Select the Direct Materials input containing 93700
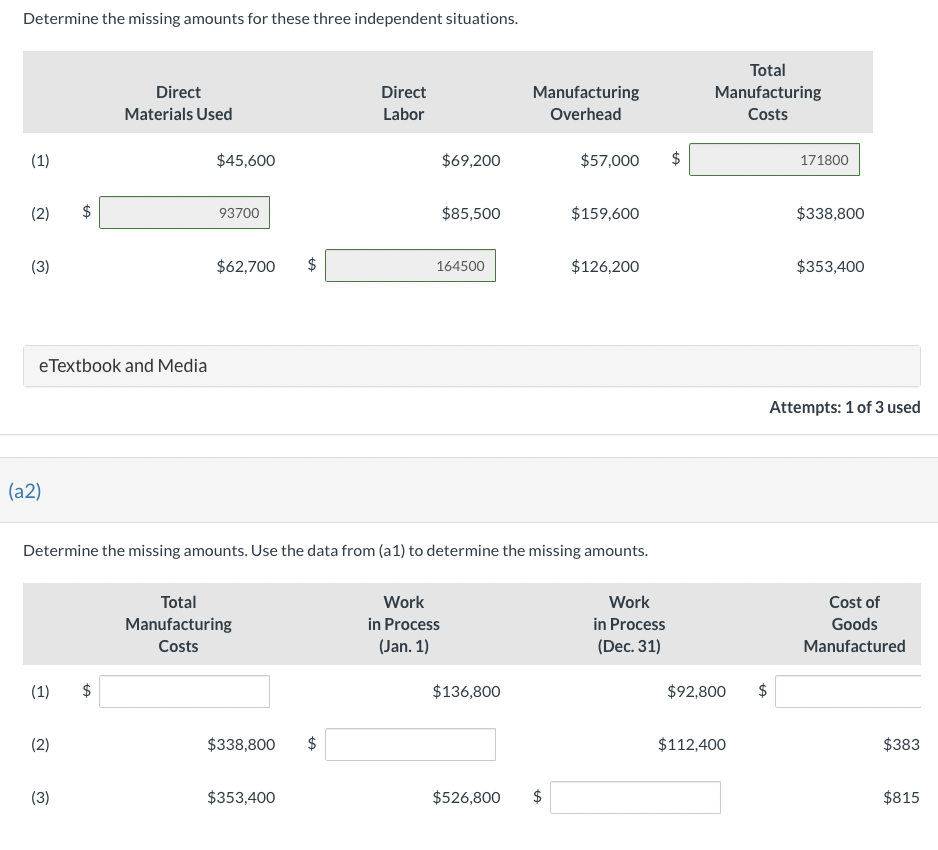938x850 pixels. [x=184, y=212]
